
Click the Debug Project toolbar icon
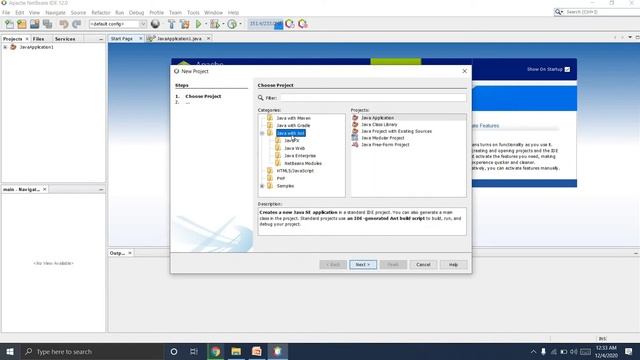tap(215, 24)
